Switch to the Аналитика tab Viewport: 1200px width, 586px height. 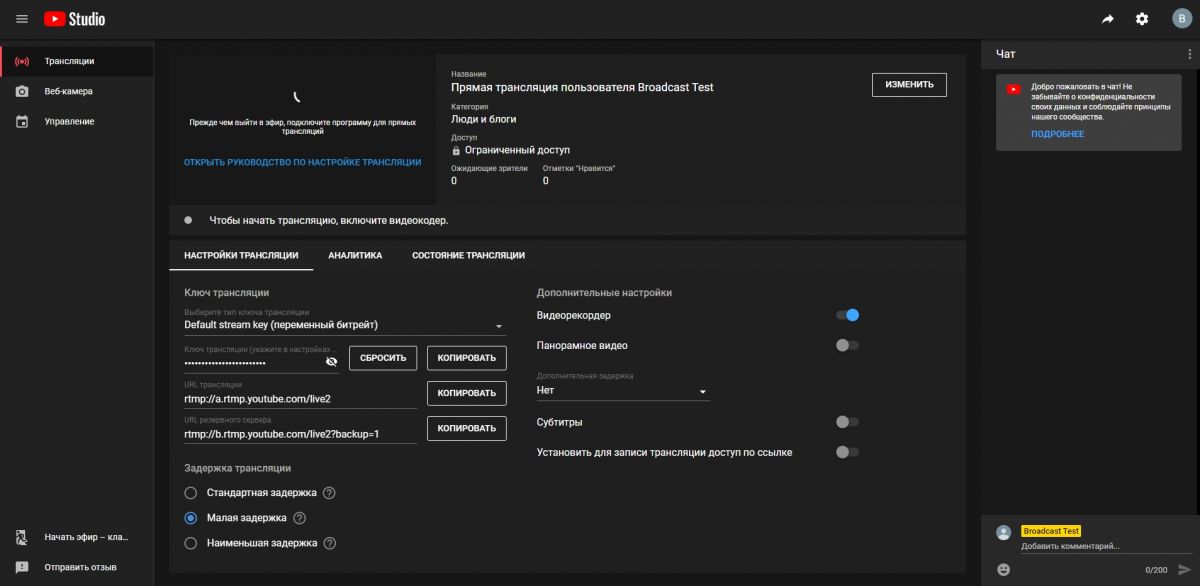[355, 255]
